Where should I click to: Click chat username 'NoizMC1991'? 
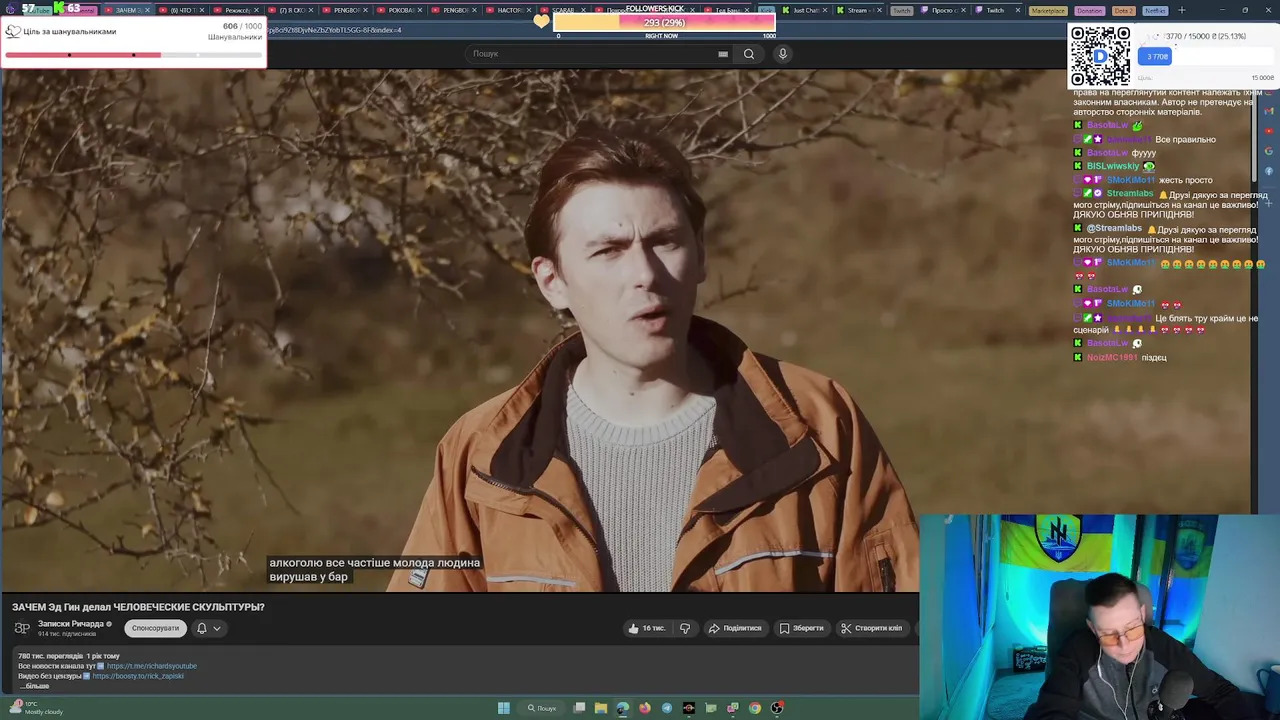coord(1112,357)
